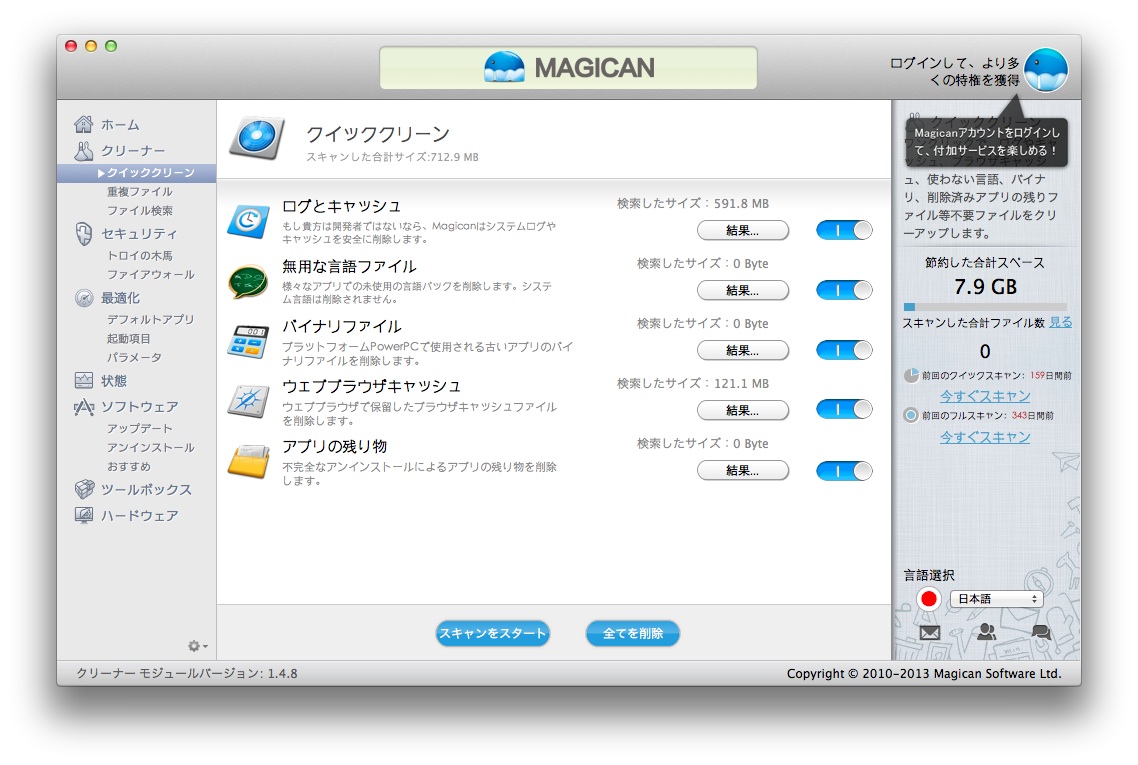The image size is (1138, 765).
Task: Click the クリーナー モジュールバージョン: 1.4.8 text
Action: point(187,674)
